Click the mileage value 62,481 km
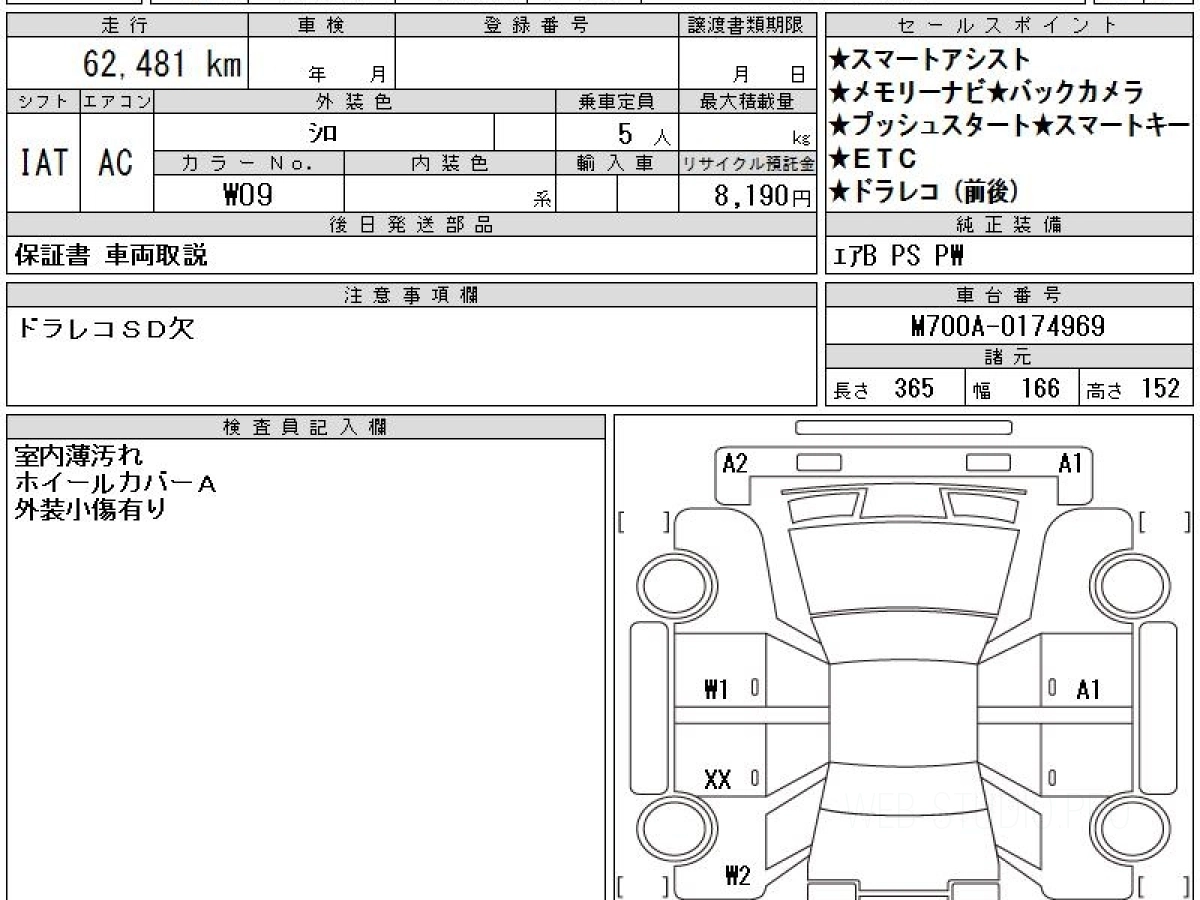 coord(161,64)
